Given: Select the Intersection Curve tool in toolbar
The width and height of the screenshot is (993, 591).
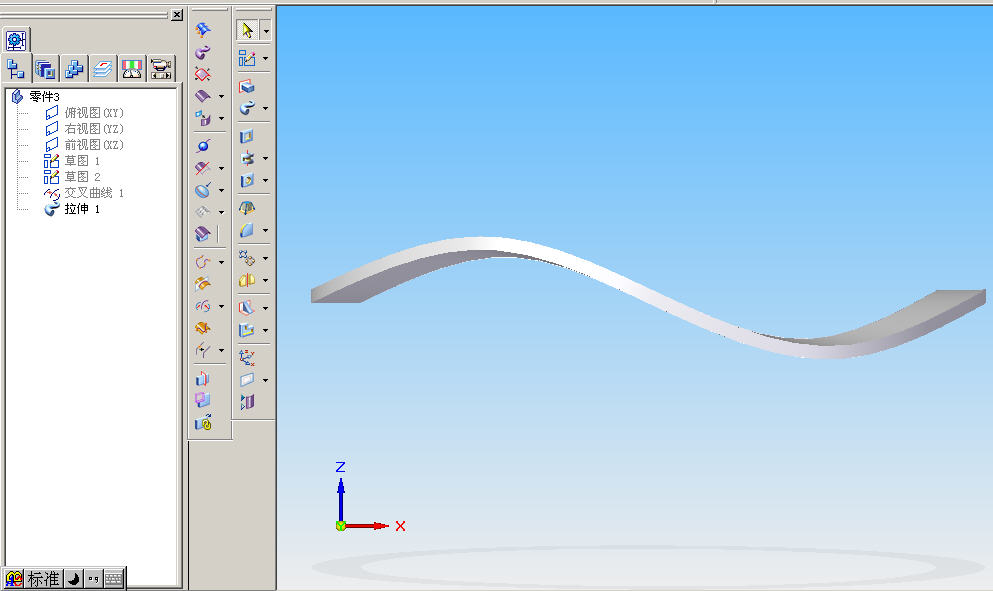Looking at the screenshot, I should [203, 307].
